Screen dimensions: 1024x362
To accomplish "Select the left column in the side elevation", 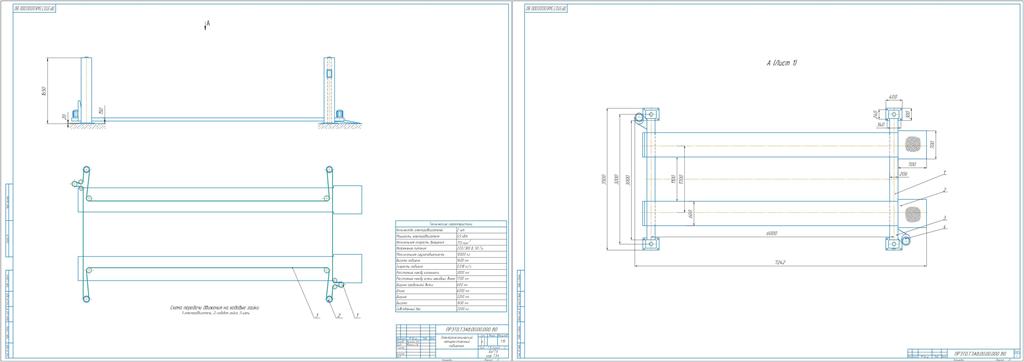I will point(86,89).
